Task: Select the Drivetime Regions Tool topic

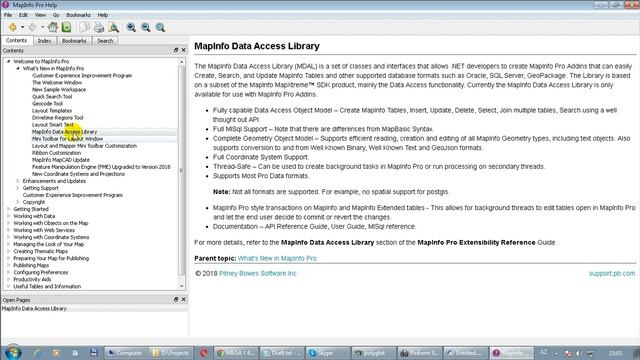Action: [x=58, y=118]
